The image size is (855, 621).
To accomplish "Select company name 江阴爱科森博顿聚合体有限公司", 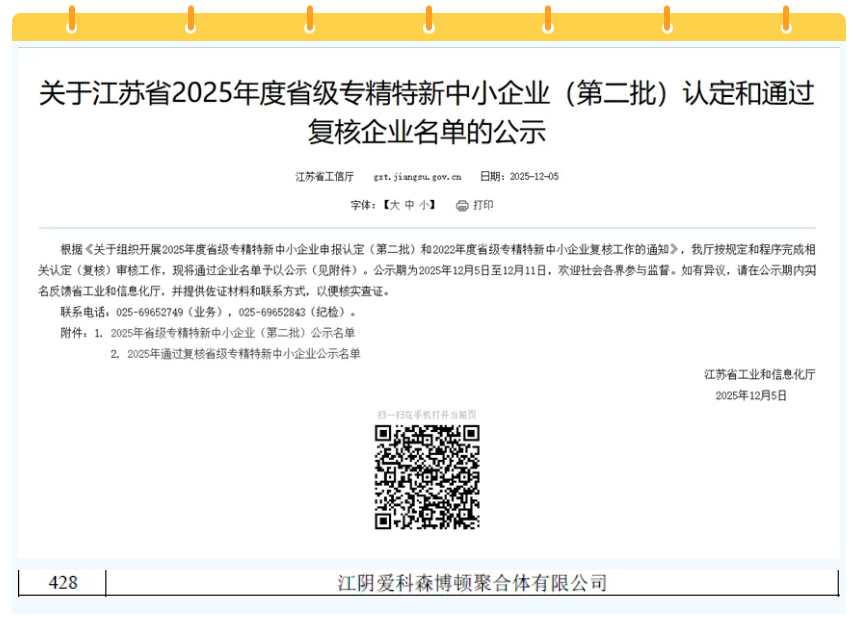I will click(x=472, y=583).
